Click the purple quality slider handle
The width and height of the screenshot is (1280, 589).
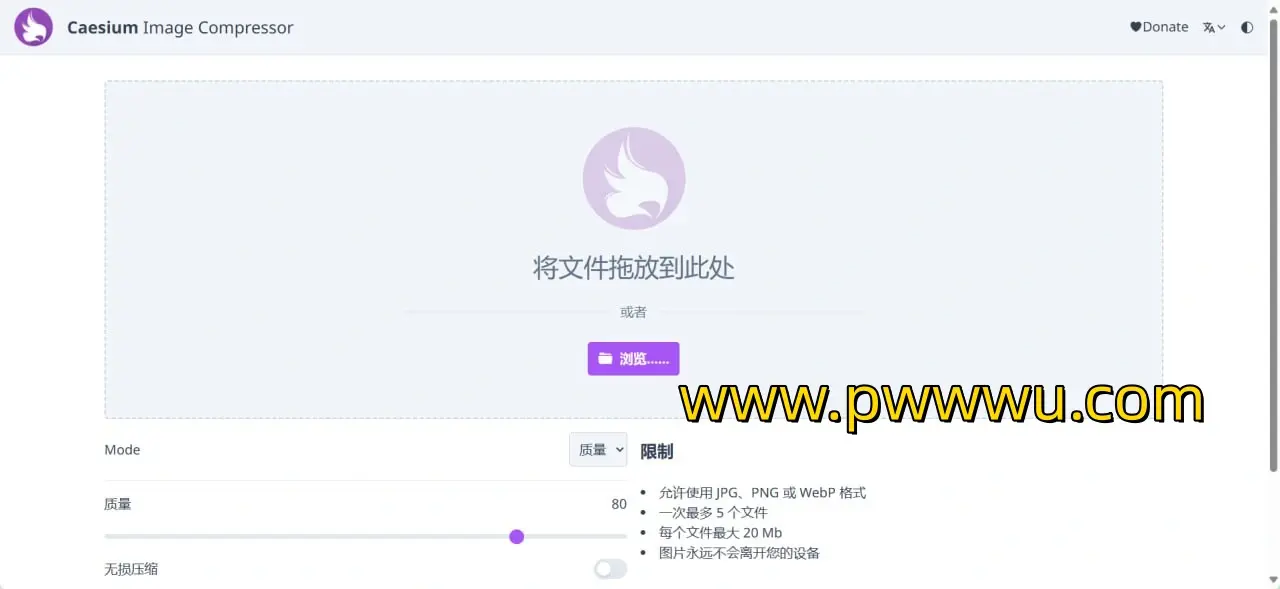point(517,537)
